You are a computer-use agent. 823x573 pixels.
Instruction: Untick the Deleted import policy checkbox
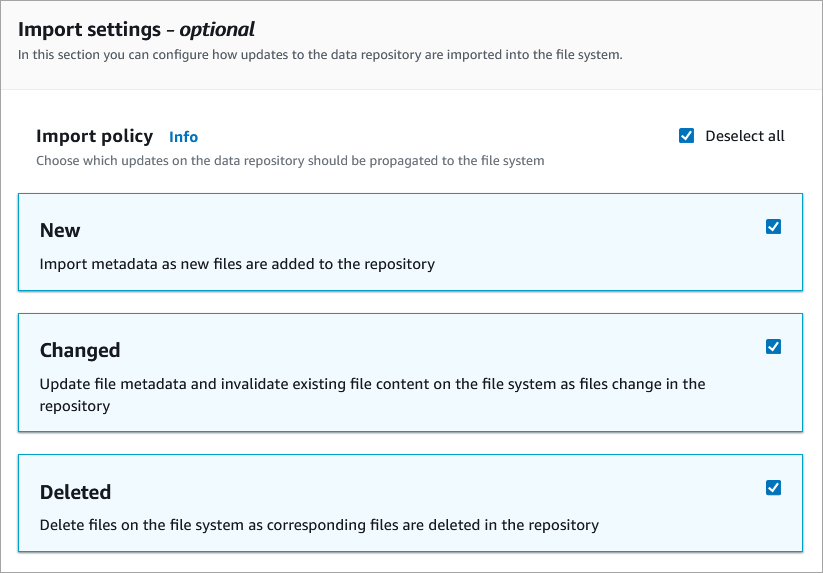click(773, 488)
